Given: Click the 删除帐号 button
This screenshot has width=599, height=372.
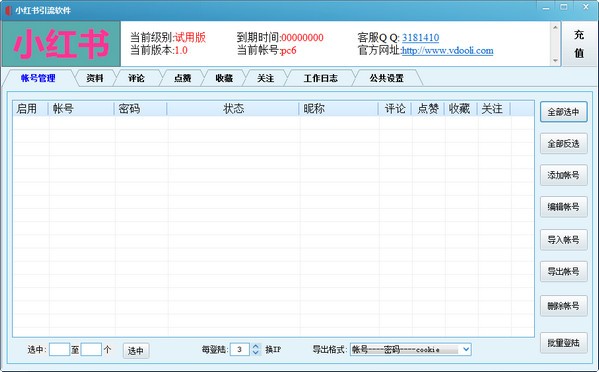Looking at the screenshot, I should (563, 306).
